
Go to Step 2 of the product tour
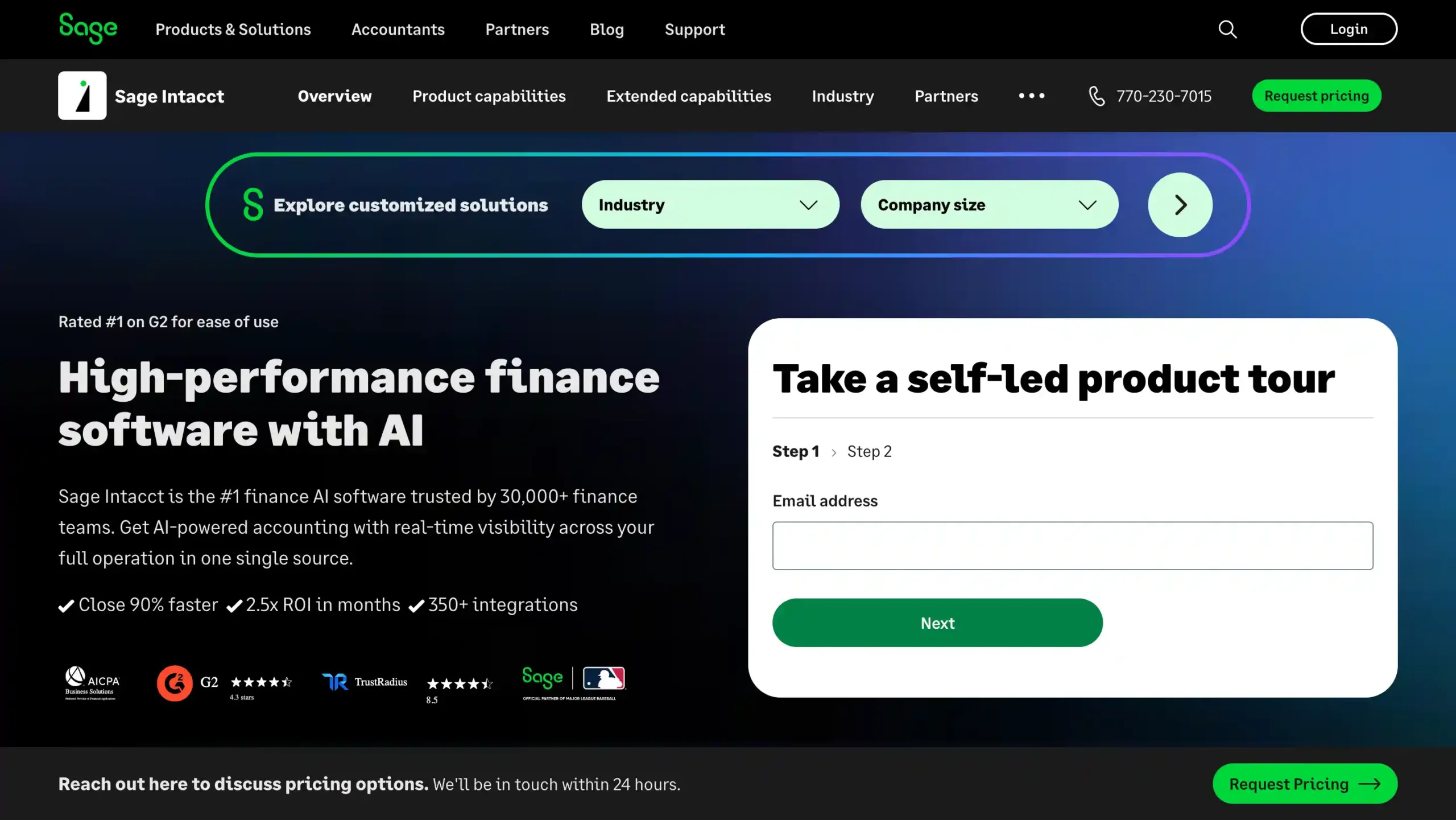(870, 451)
